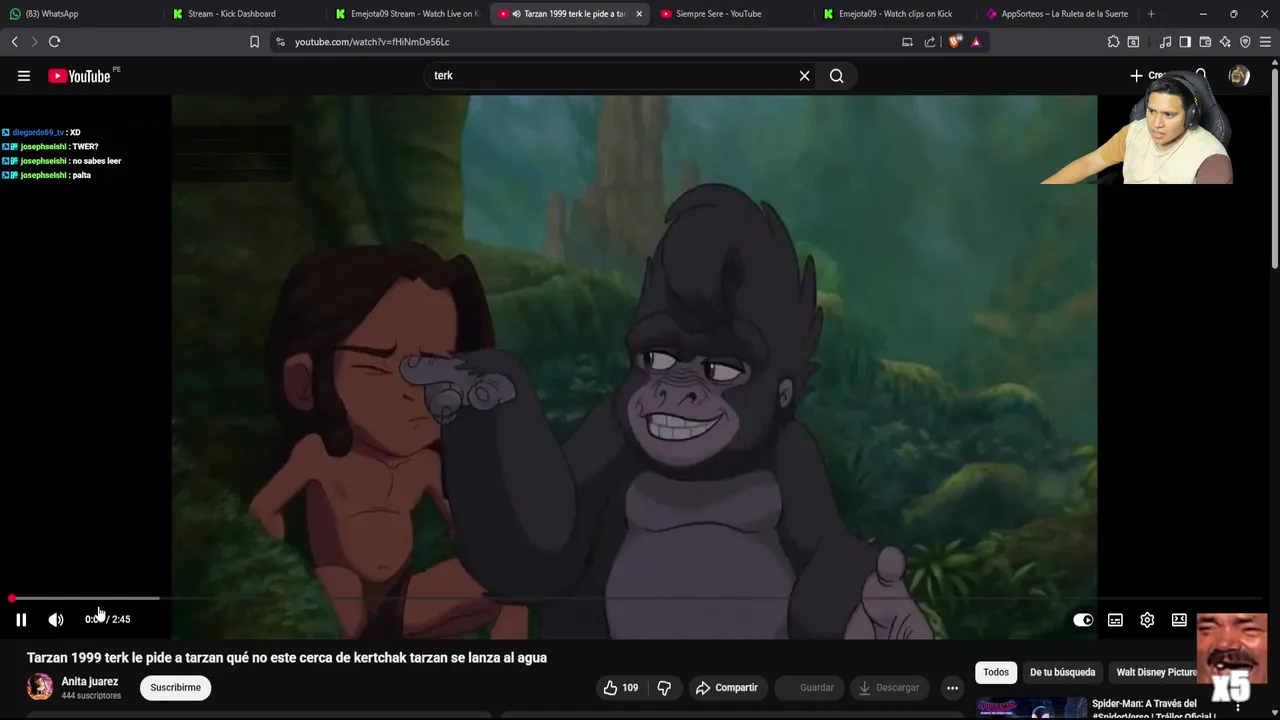The height and width of the screenshot is (720, 1280).
Task: Open site settings icon beside URL
Action: (x=281, y=42)
